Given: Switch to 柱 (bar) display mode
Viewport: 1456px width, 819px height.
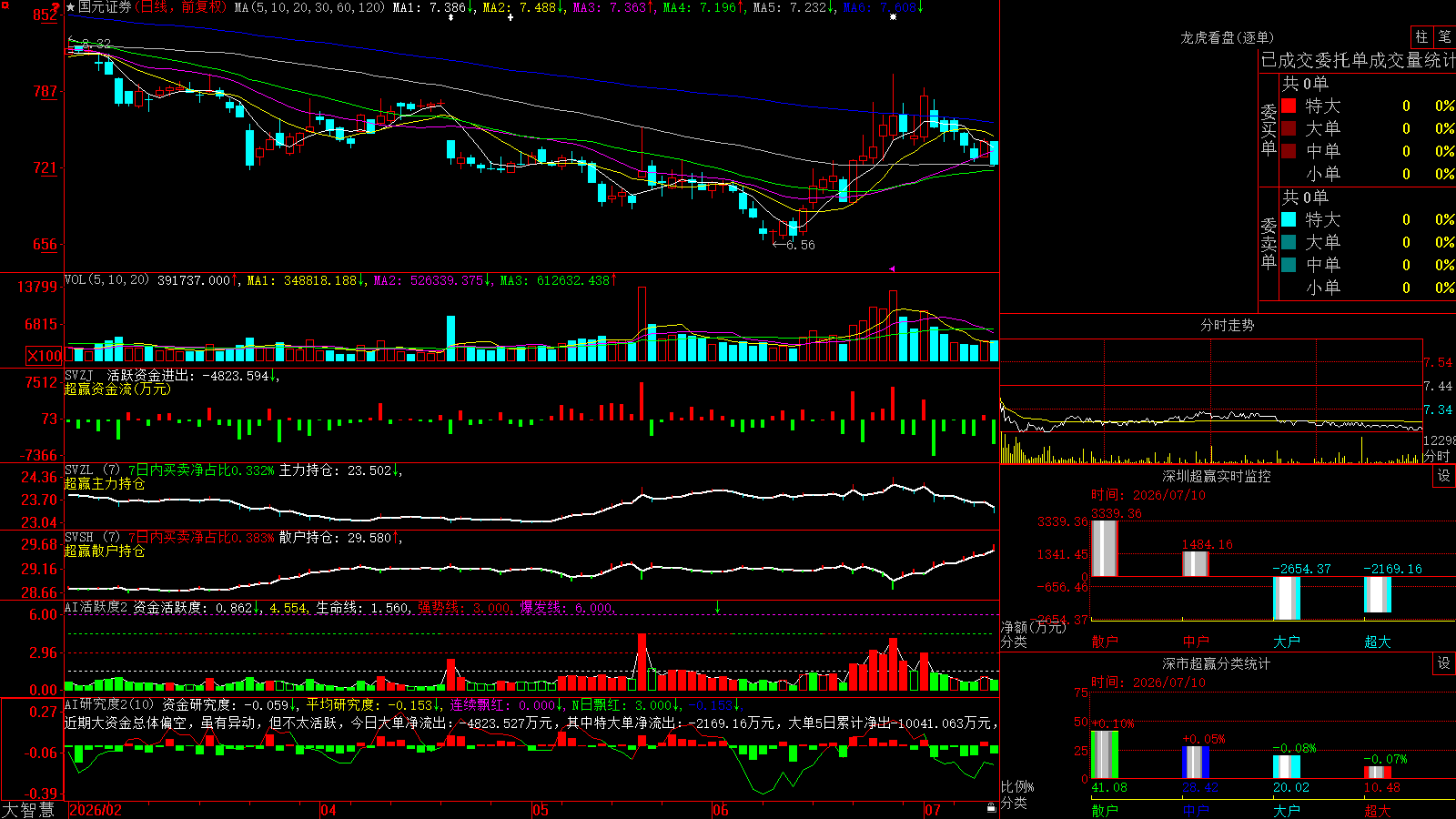Looking at the screenshot, I should [x=1421, y=36].
